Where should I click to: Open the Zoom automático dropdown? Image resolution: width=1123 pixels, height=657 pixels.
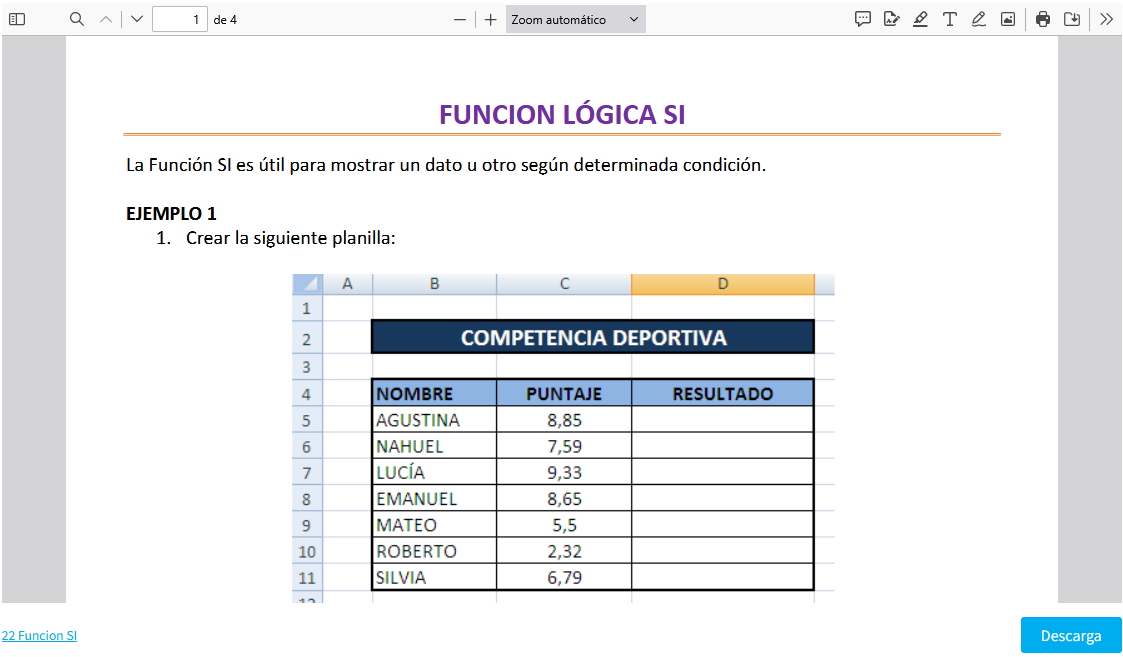[575, 19]
